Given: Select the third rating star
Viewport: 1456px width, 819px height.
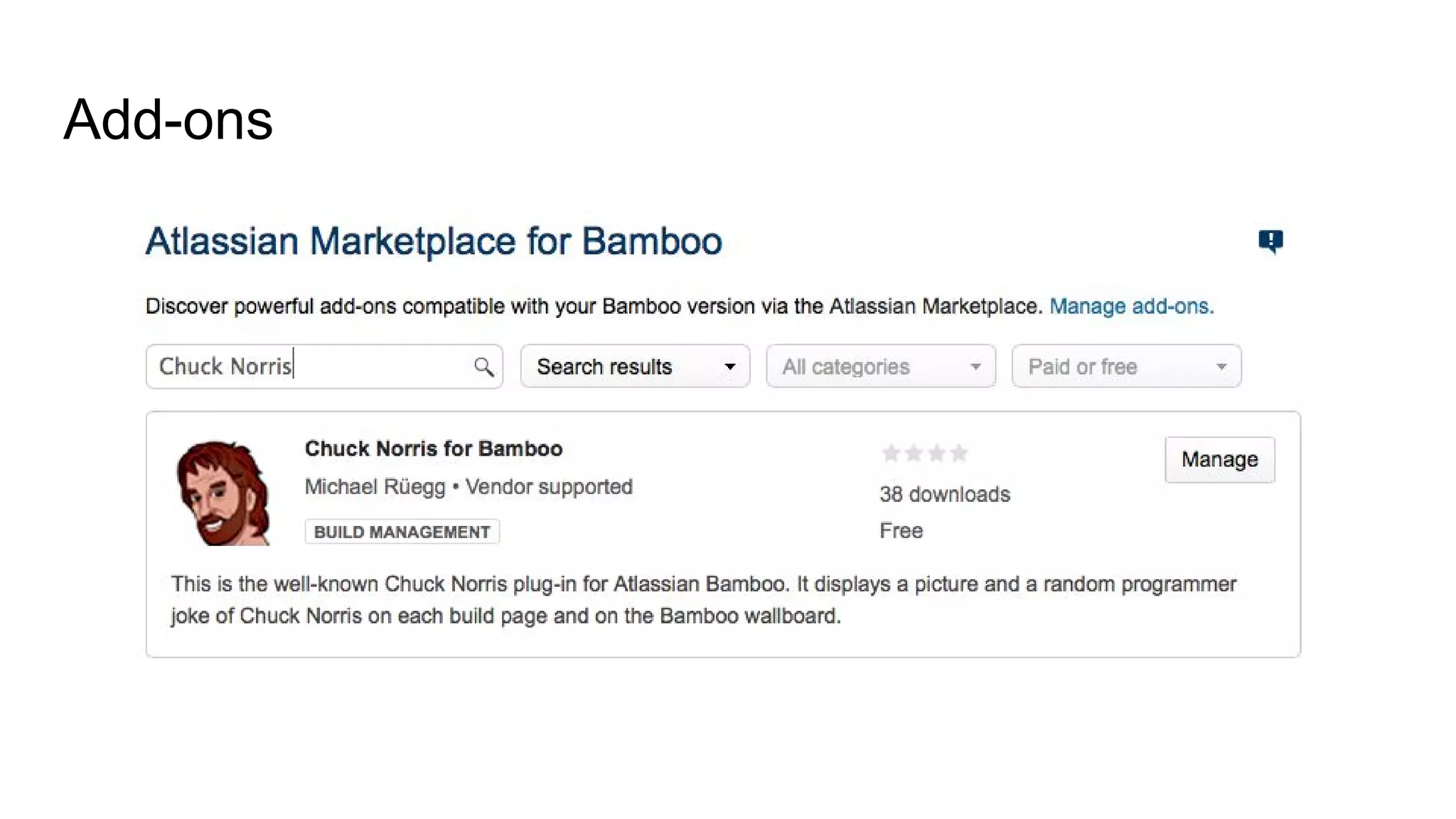Looking at the screenshot, I should tap(936, 453).
